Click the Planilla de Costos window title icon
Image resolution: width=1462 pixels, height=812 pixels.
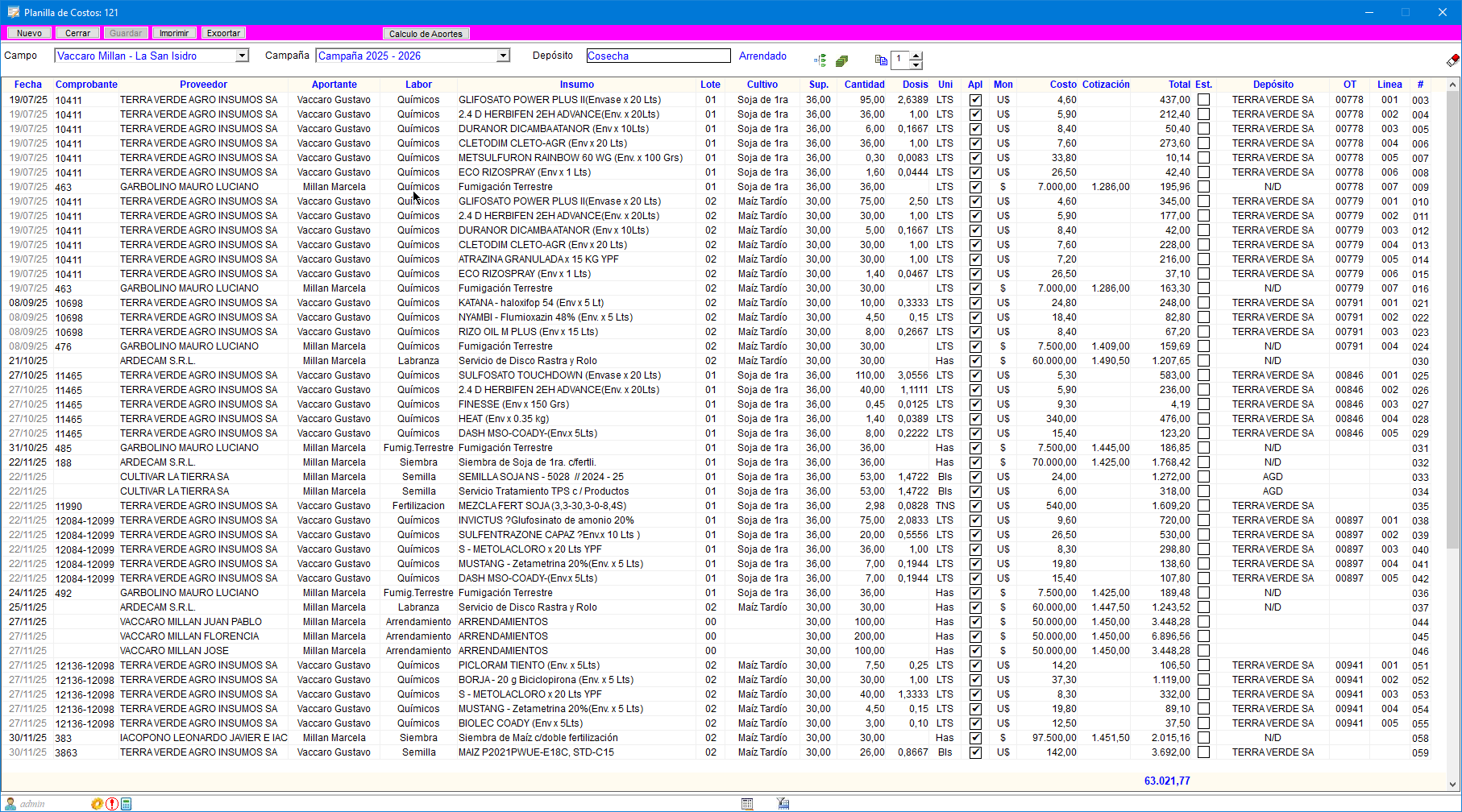point(13,12)
